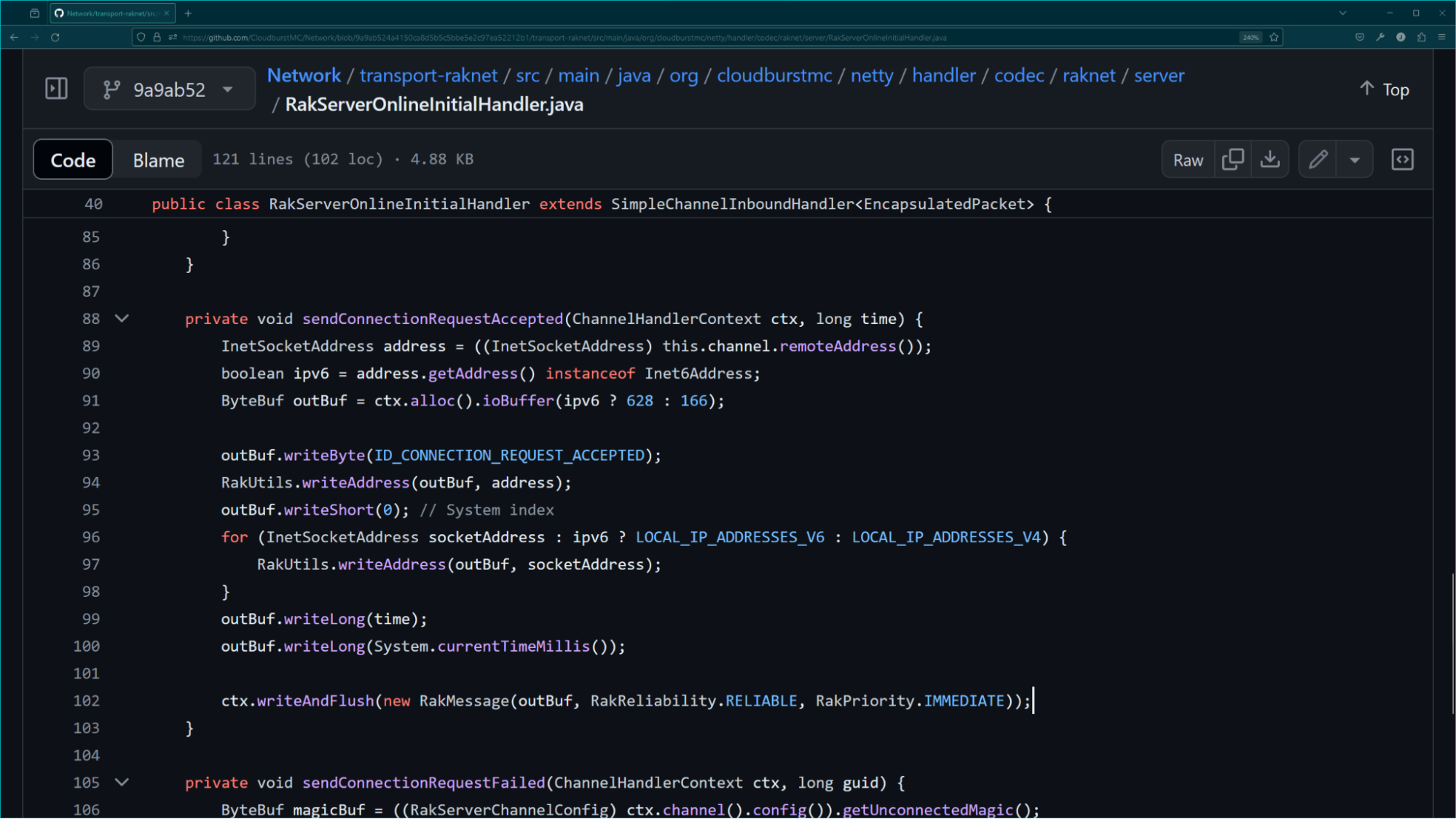The image size is (1456, 819).
Task: Navigate back in browser history
Action: tap(14, 37)
